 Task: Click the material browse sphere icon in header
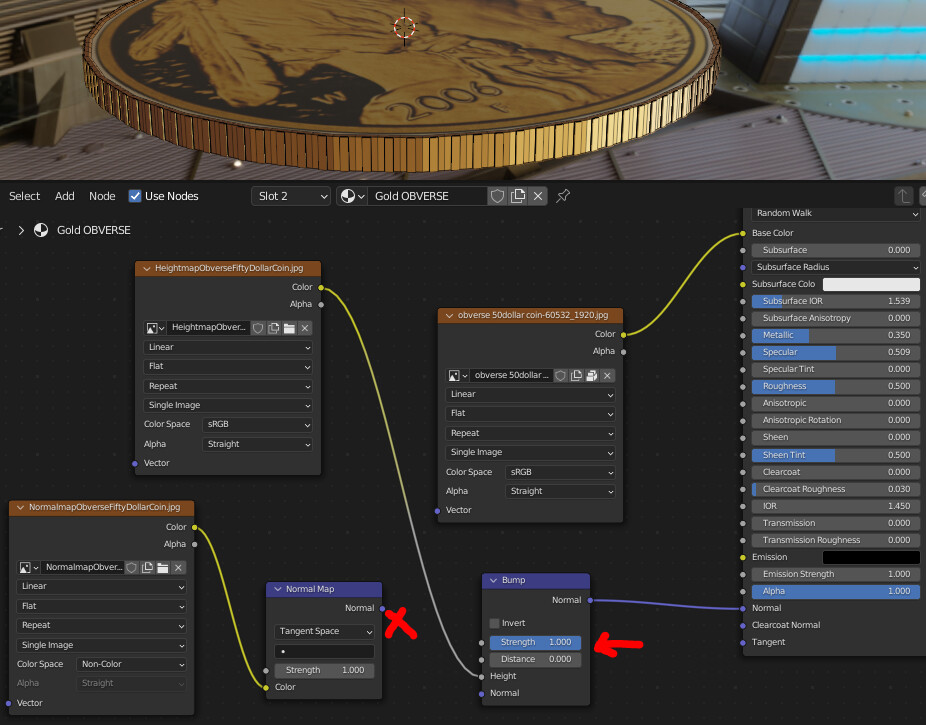pyautogui.click(x=353, y=196)
